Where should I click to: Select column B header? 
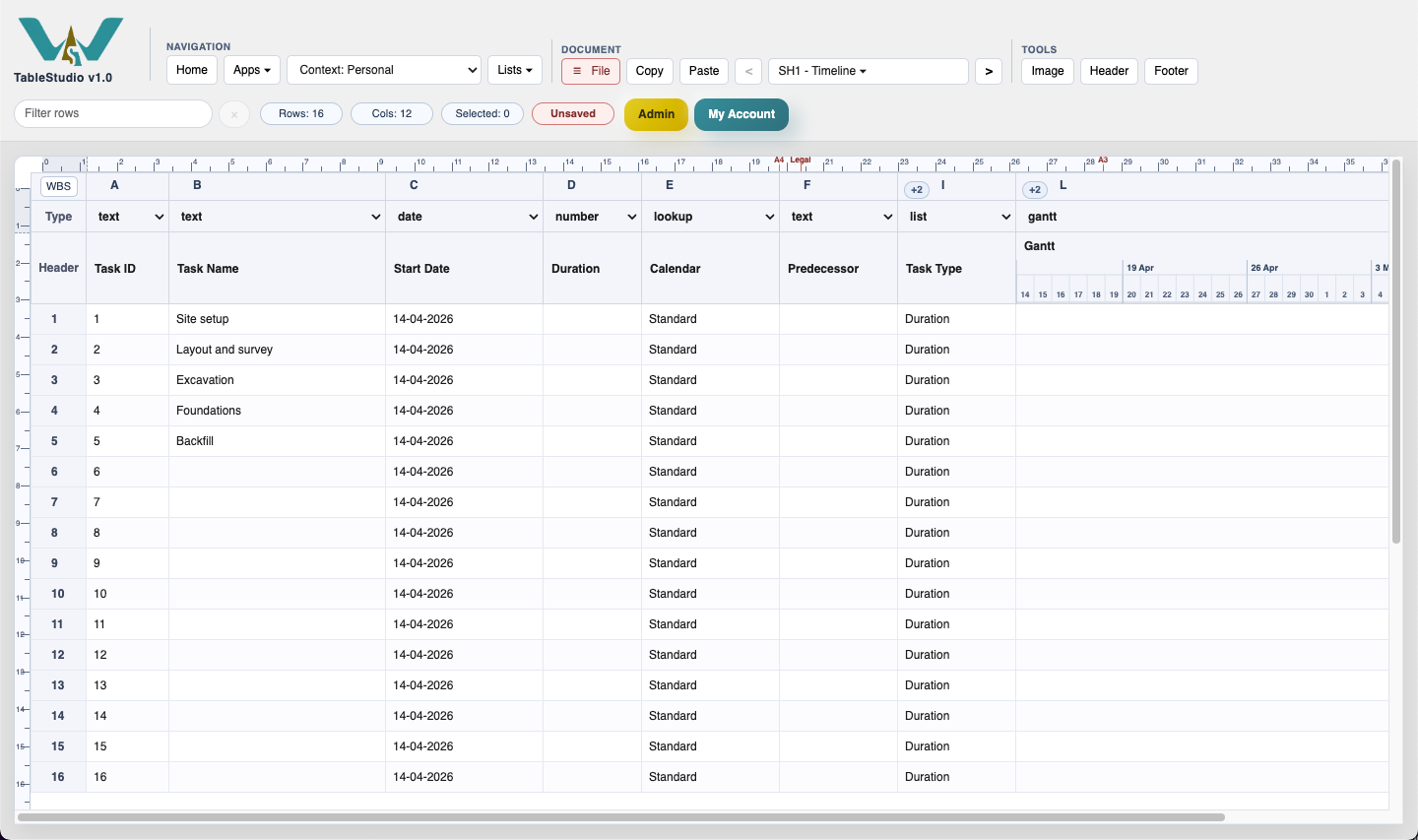point(278,185)
